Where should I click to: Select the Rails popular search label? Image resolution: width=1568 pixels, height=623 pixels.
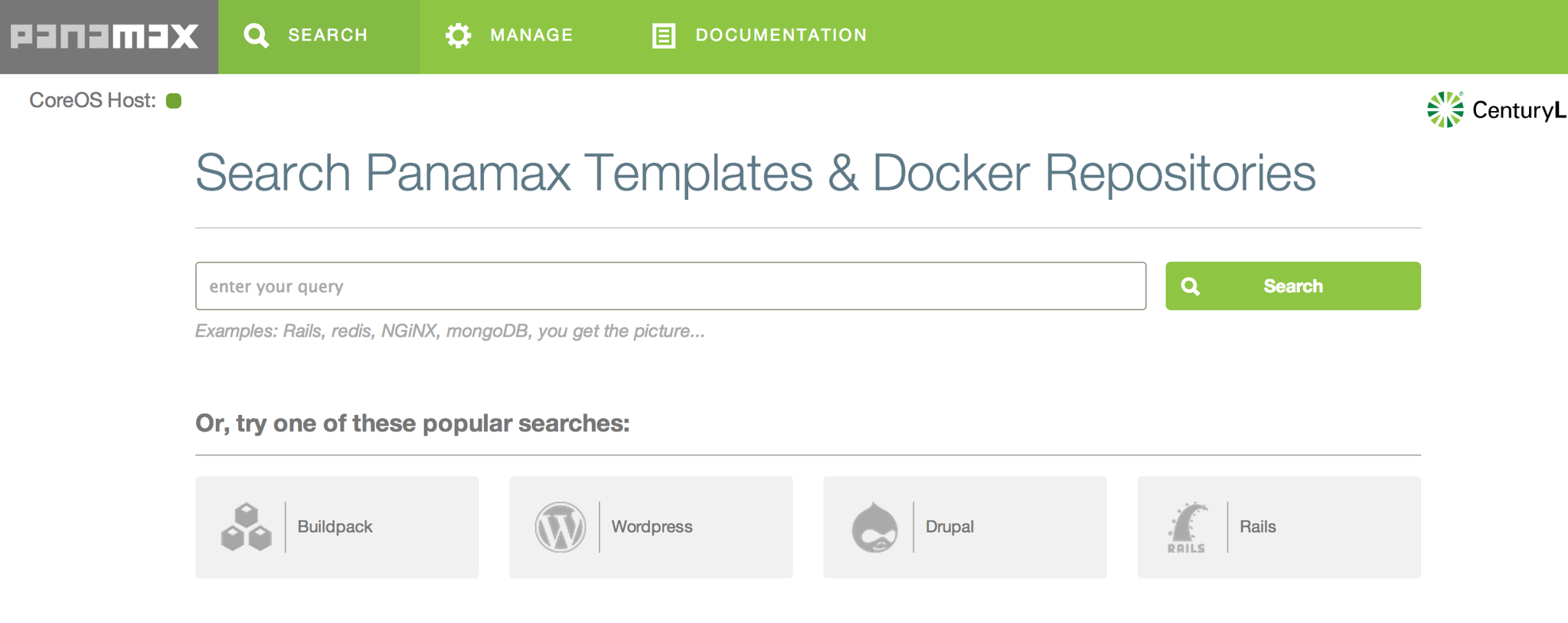1258,527
